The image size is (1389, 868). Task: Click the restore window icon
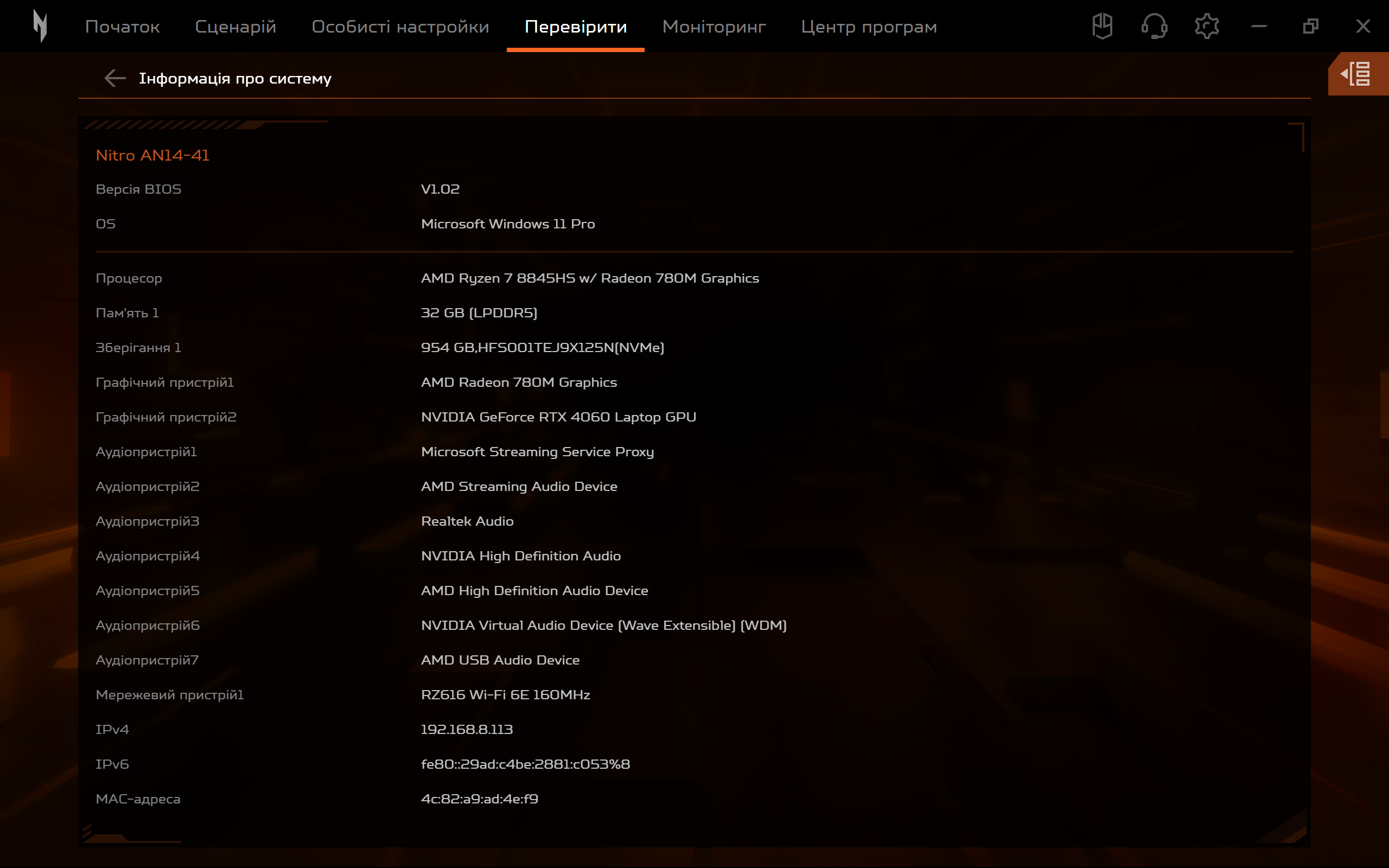coord(1311,25)
